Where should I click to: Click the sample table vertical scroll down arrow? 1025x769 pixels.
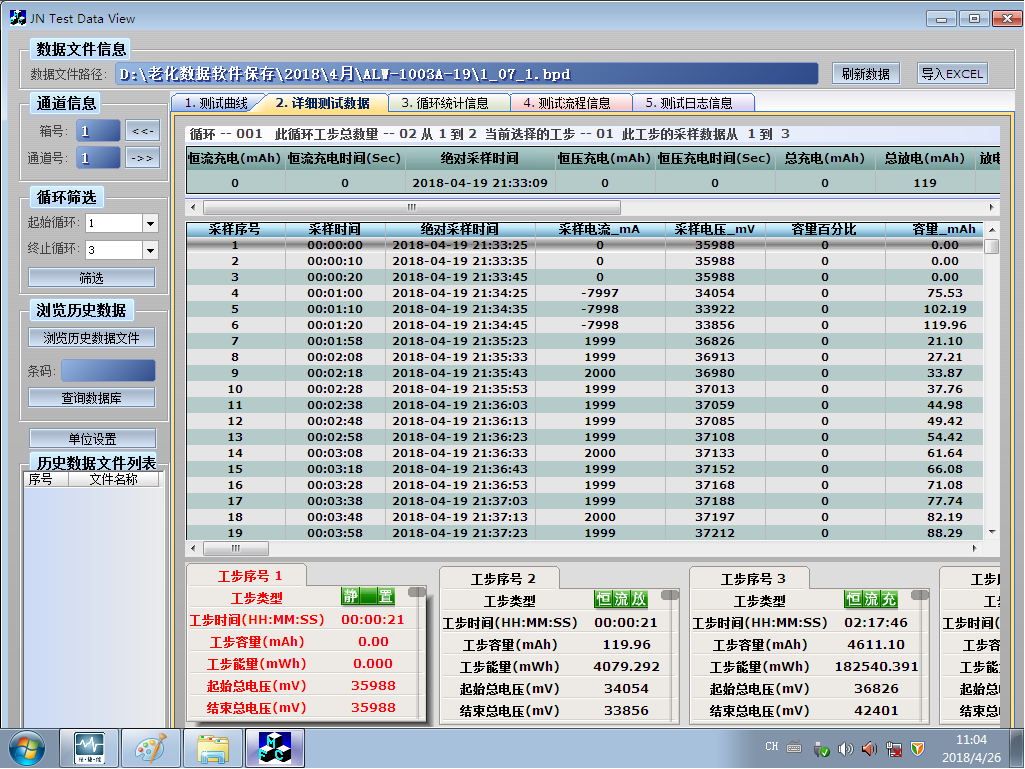pyautogui.click(x=992, y=532)
